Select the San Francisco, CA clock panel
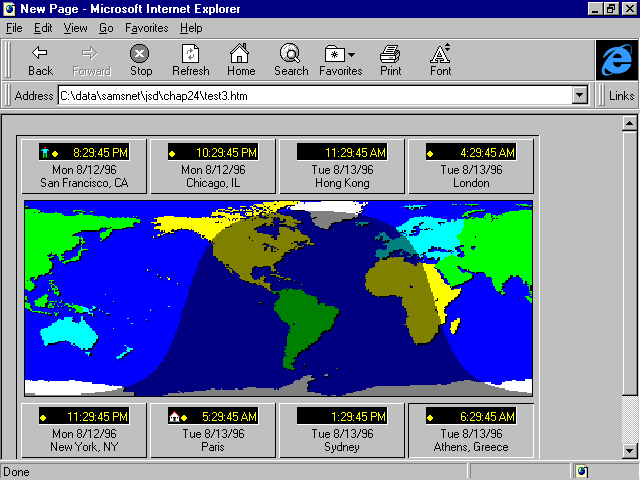This screenshot has height=480, width=640. click(84, 166)
